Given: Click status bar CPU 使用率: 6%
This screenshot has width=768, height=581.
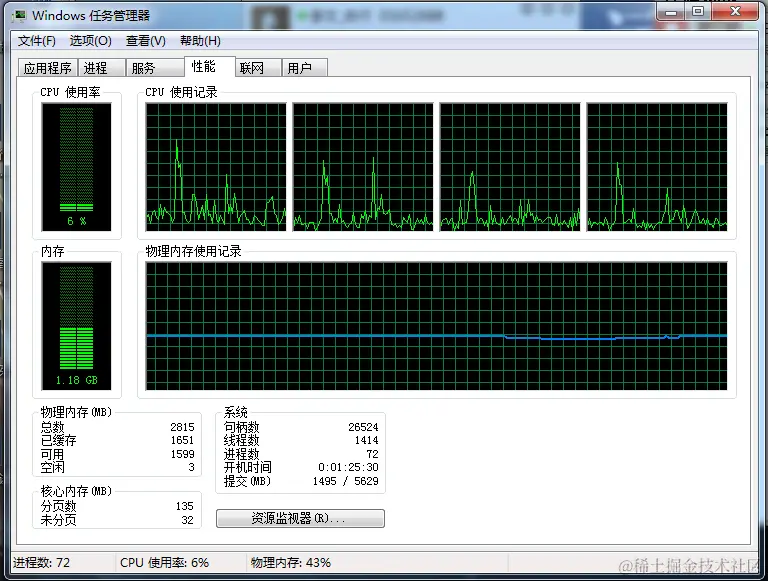Looking at the screenshot, I should tap(165, 562).
